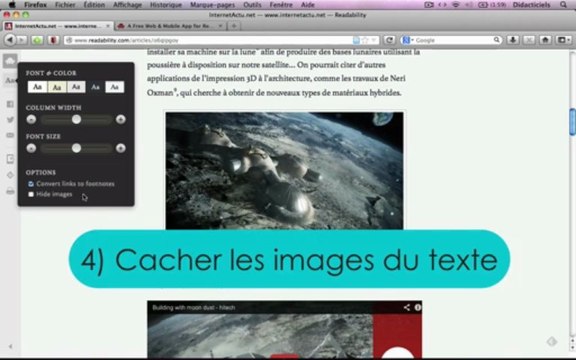
Task: Open the downloads arrow toolbar icon
Action: pos(513,40)
